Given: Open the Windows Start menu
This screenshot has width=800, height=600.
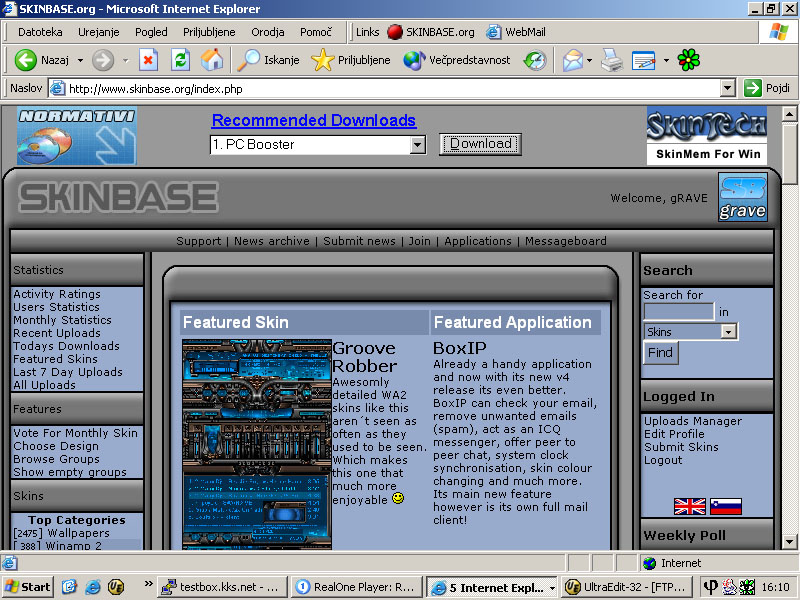Looking at the screenshot, I should point(28,587).
